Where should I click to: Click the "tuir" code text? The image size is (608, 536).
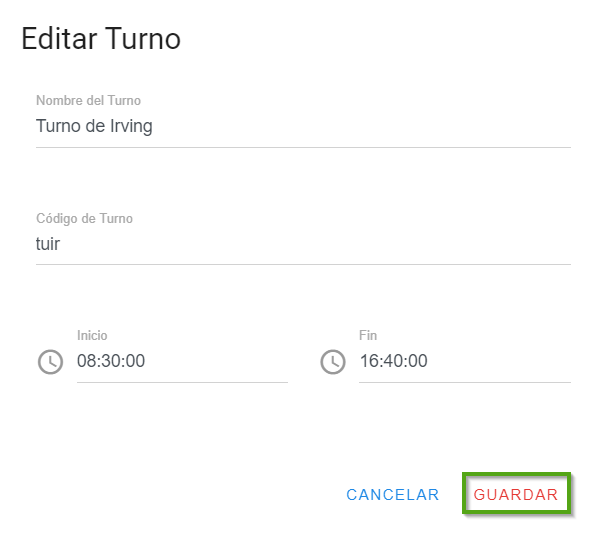(x=48, y=244)
